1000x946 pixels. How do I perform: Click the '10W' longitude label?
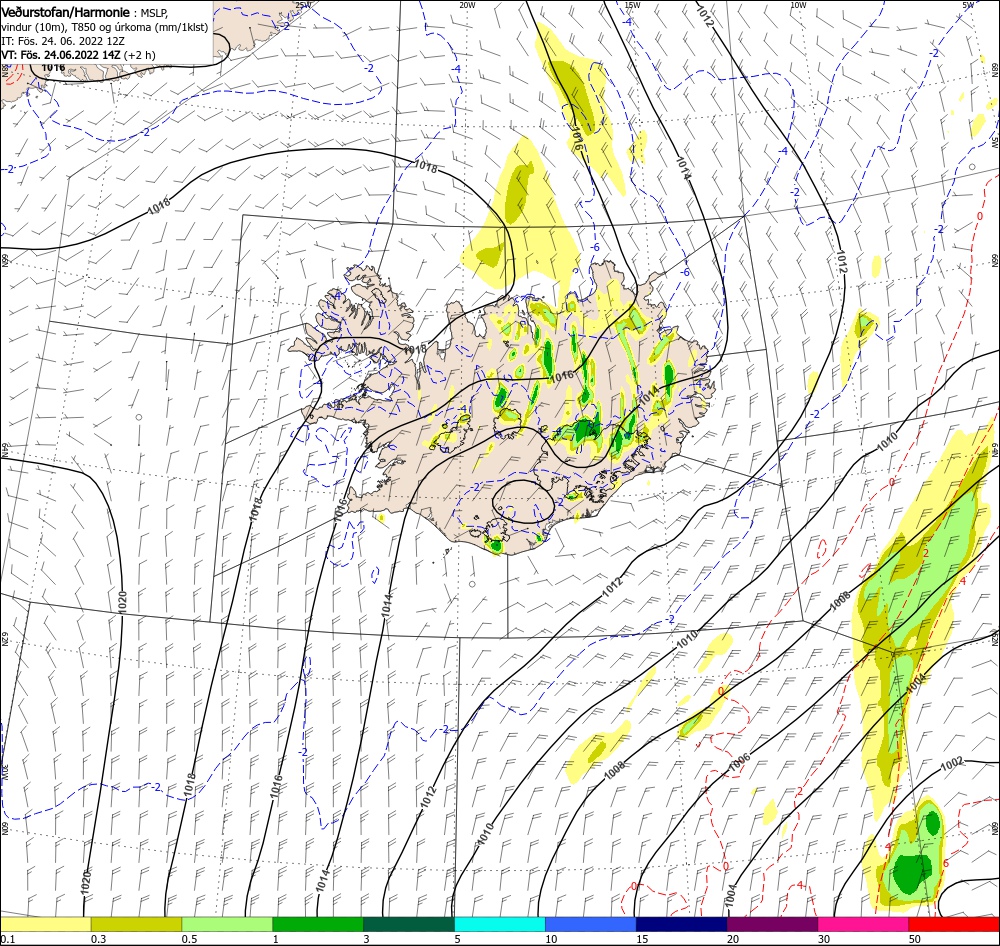pos(798,5)
